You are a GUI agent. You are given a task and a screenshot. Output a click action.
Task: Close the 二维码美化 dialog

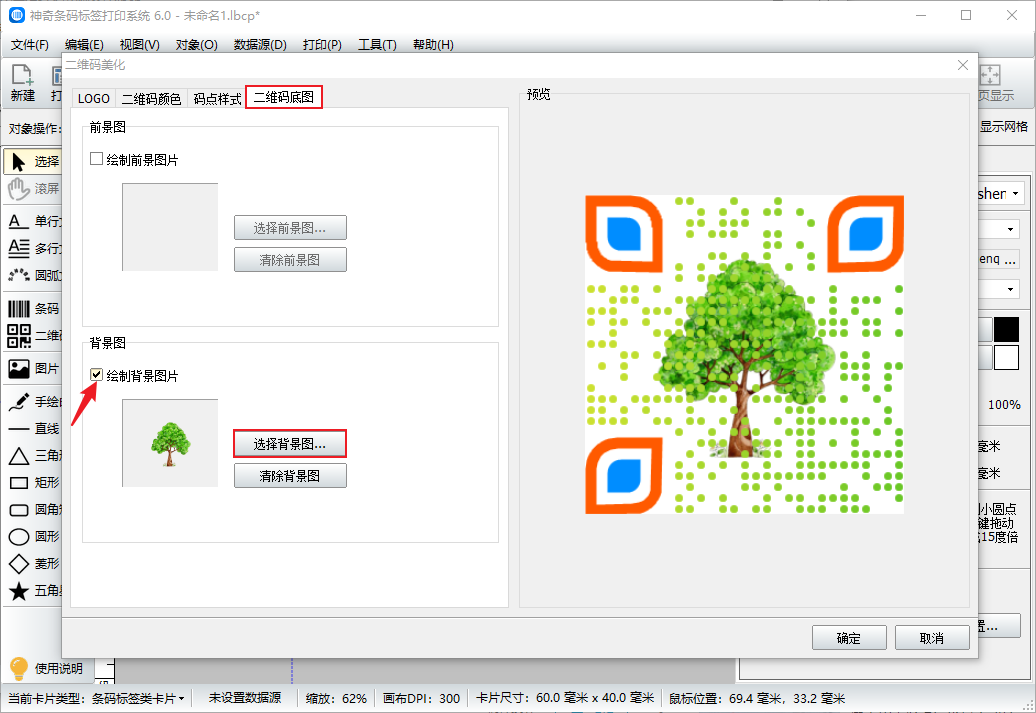tap(963, 65)
